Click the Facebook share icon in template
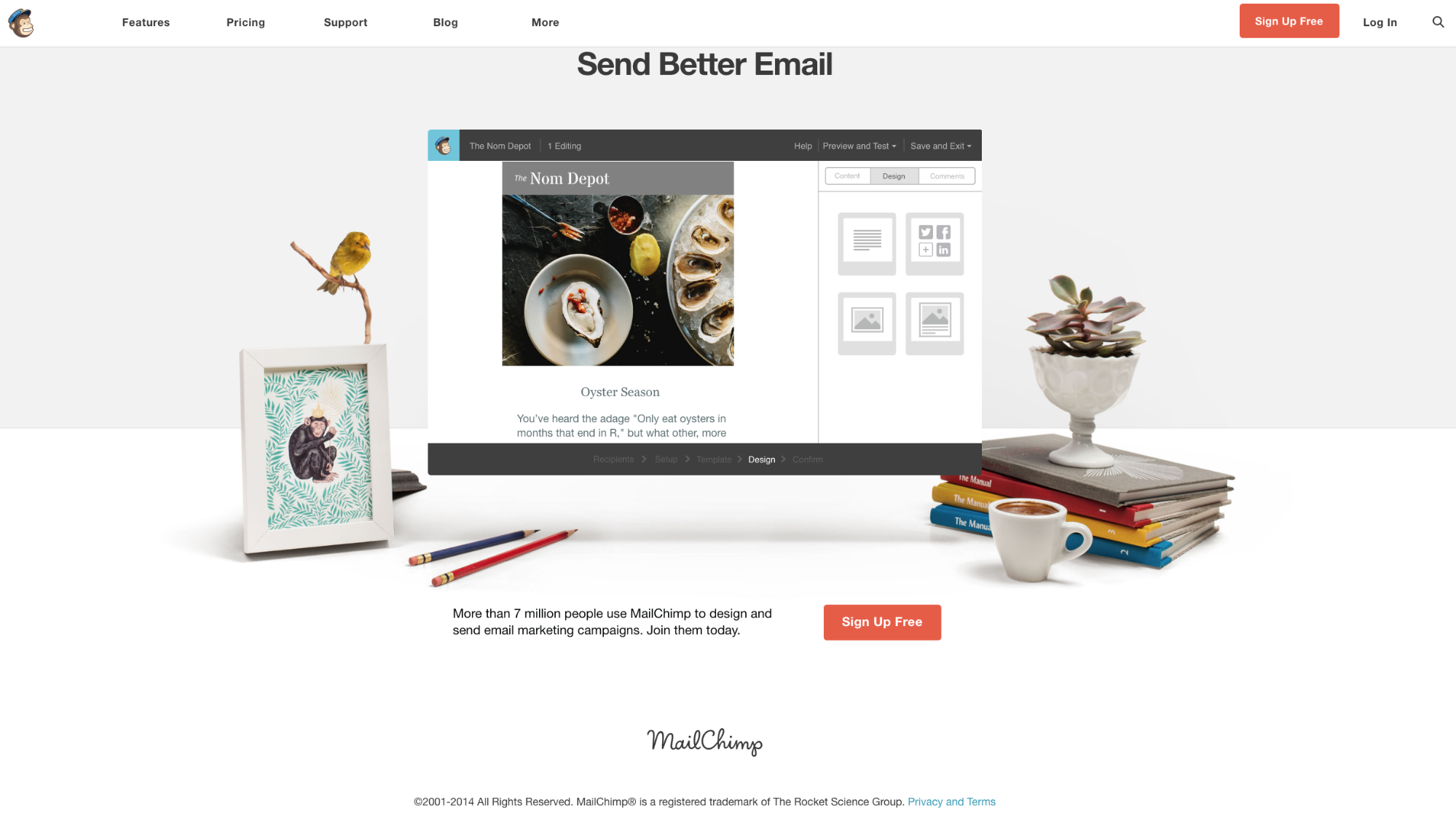This screenshot has height=819, width=1456. point(943,232)
